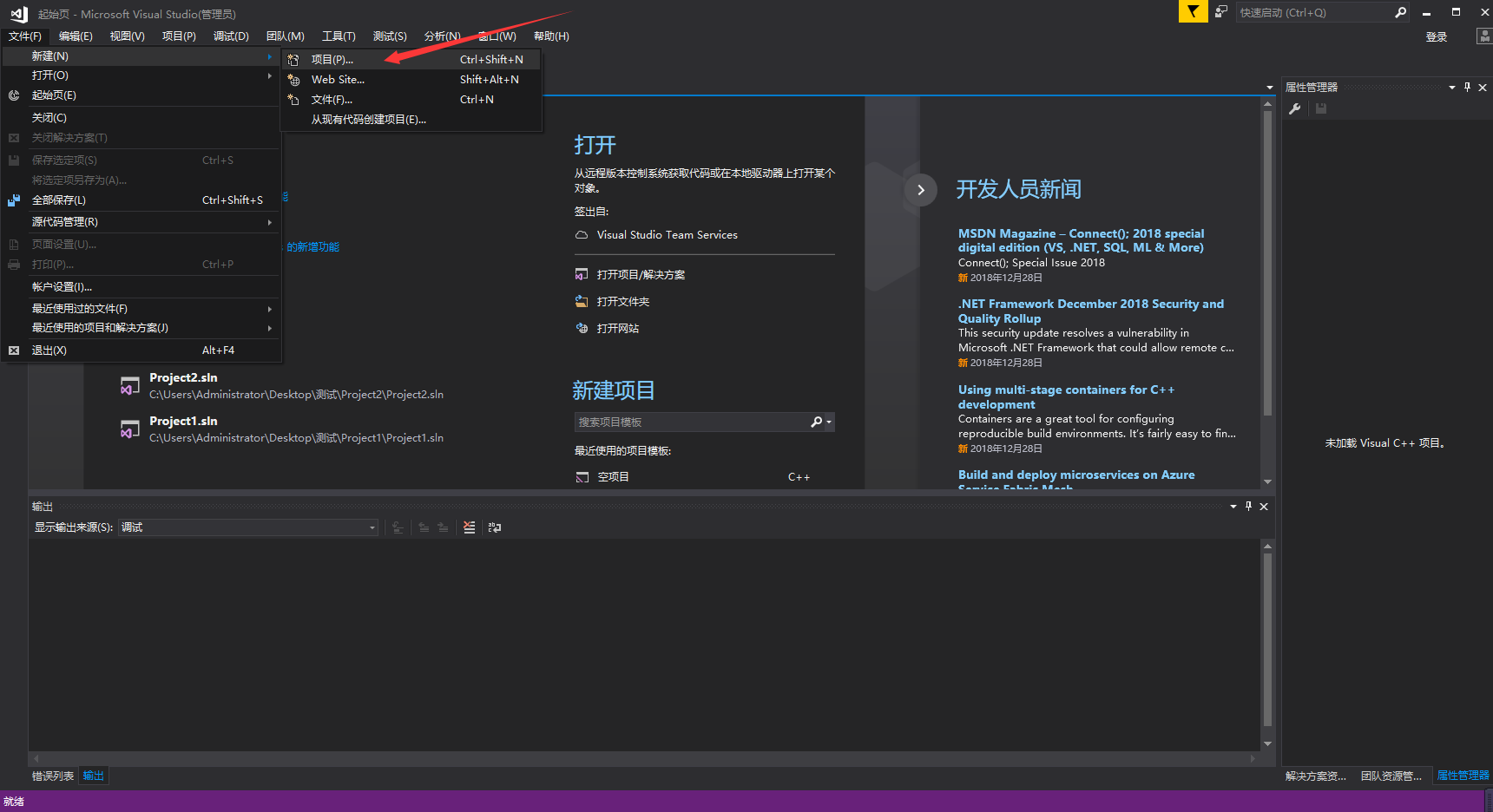Click the account avatar icon beside 登录

click(1484, 36)
